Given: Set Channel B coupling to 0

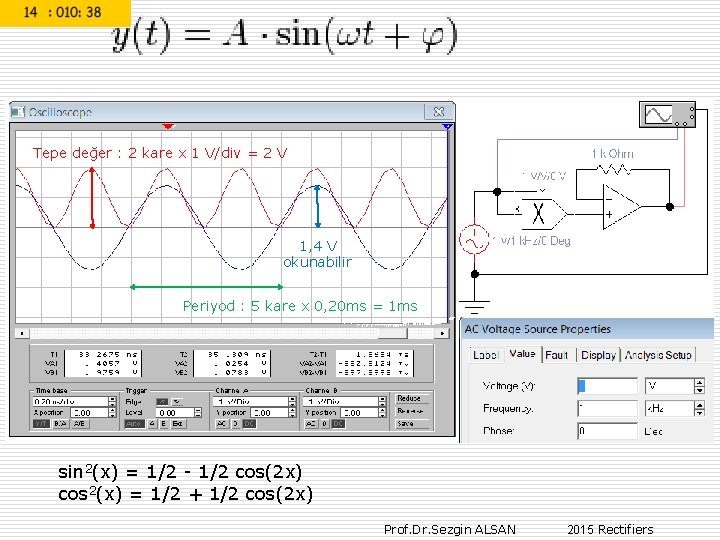Looking at the screenshot, I should (x=325, y=424).
